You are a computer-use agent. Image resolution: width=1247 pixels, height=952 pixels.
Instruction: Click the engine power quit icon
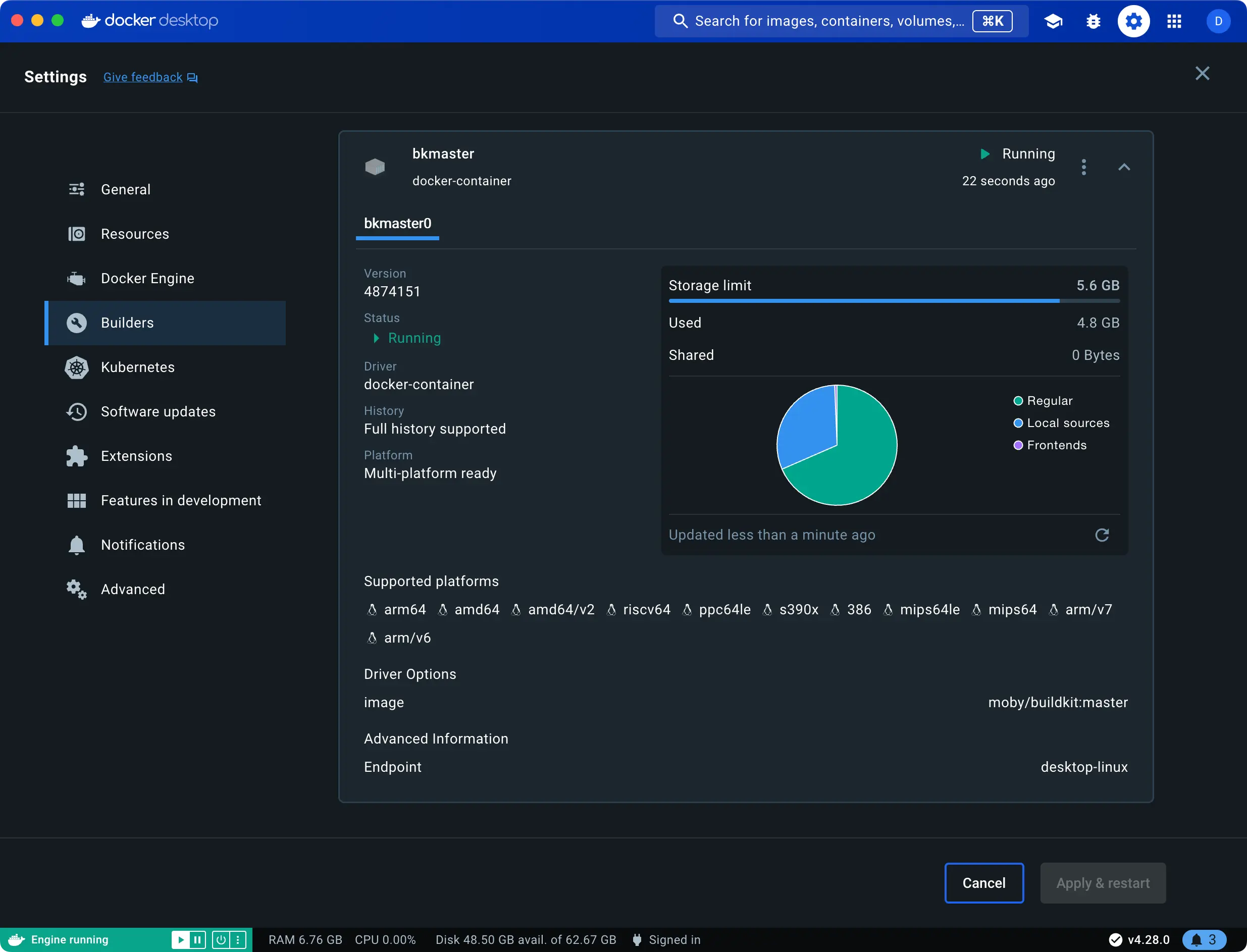coord(221,939)
